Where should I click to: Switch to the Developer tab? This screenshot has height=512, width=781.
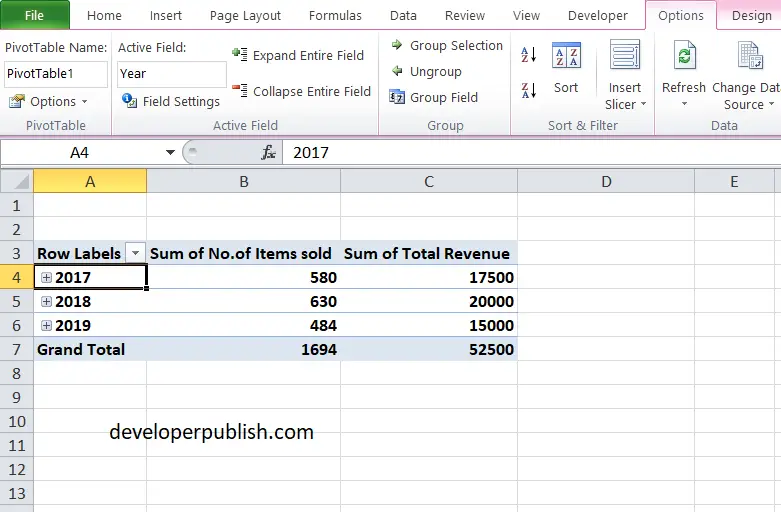click(598, 15)
